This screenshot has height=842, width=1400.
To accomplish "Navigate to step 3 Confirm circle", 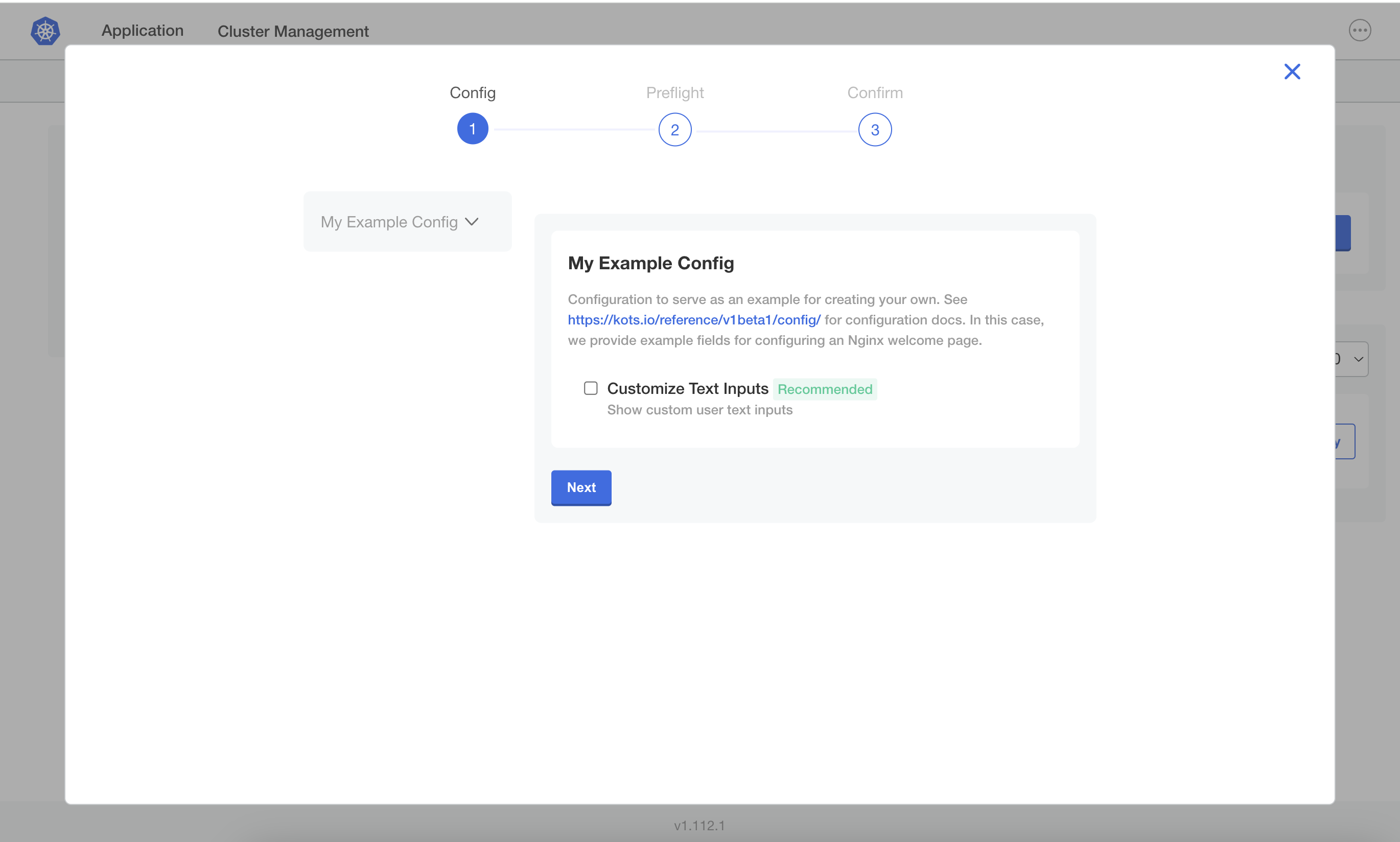I will click(x=874, y=129).
